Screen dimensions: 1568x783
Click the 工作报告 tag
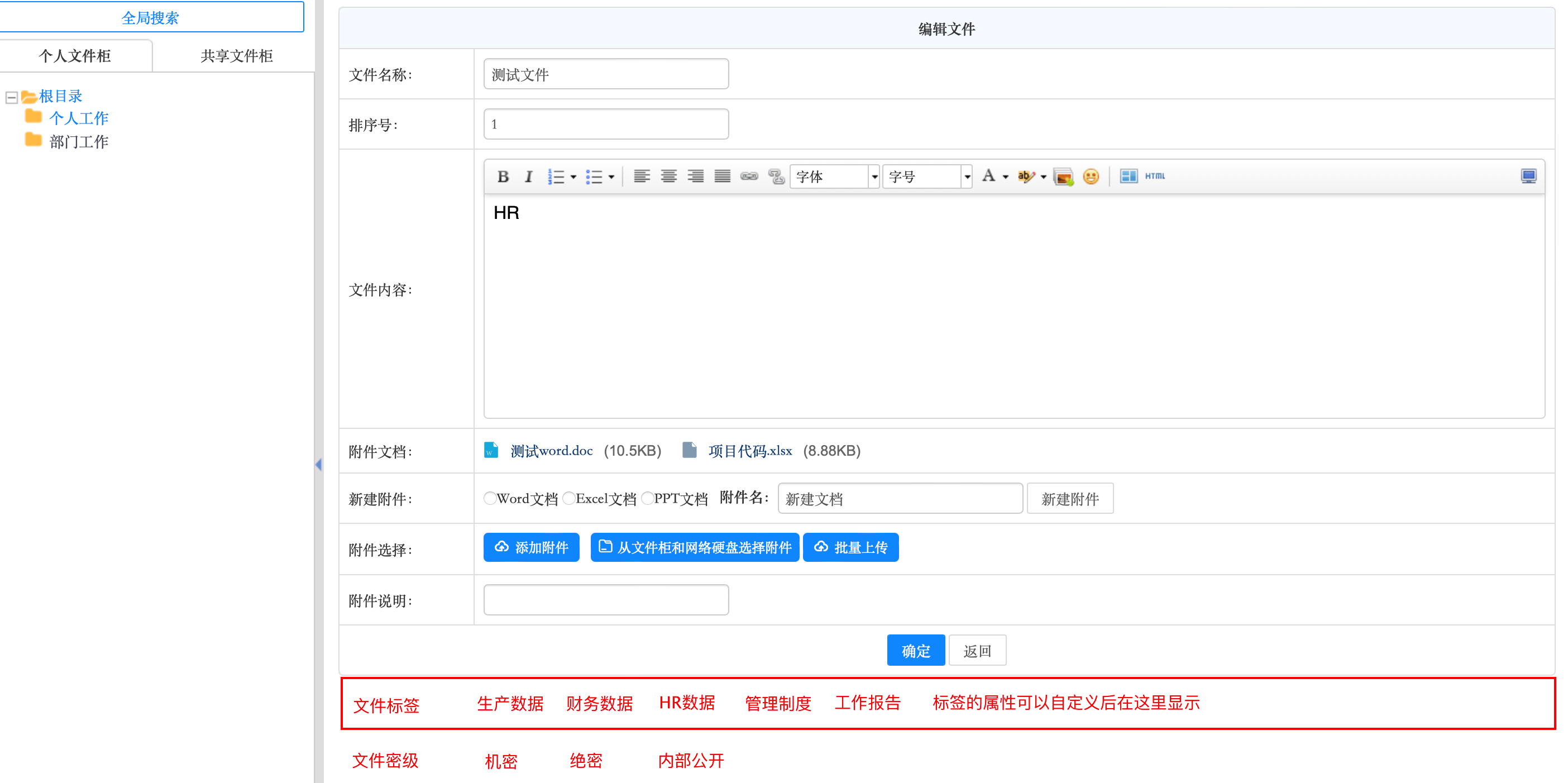867,703
